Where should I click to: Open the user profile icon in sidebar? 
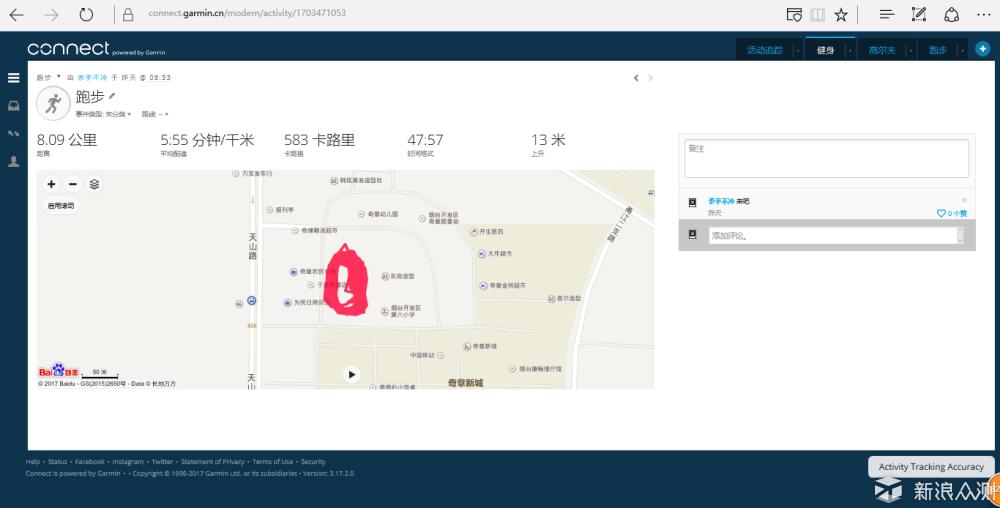click(x=13, y=161)
